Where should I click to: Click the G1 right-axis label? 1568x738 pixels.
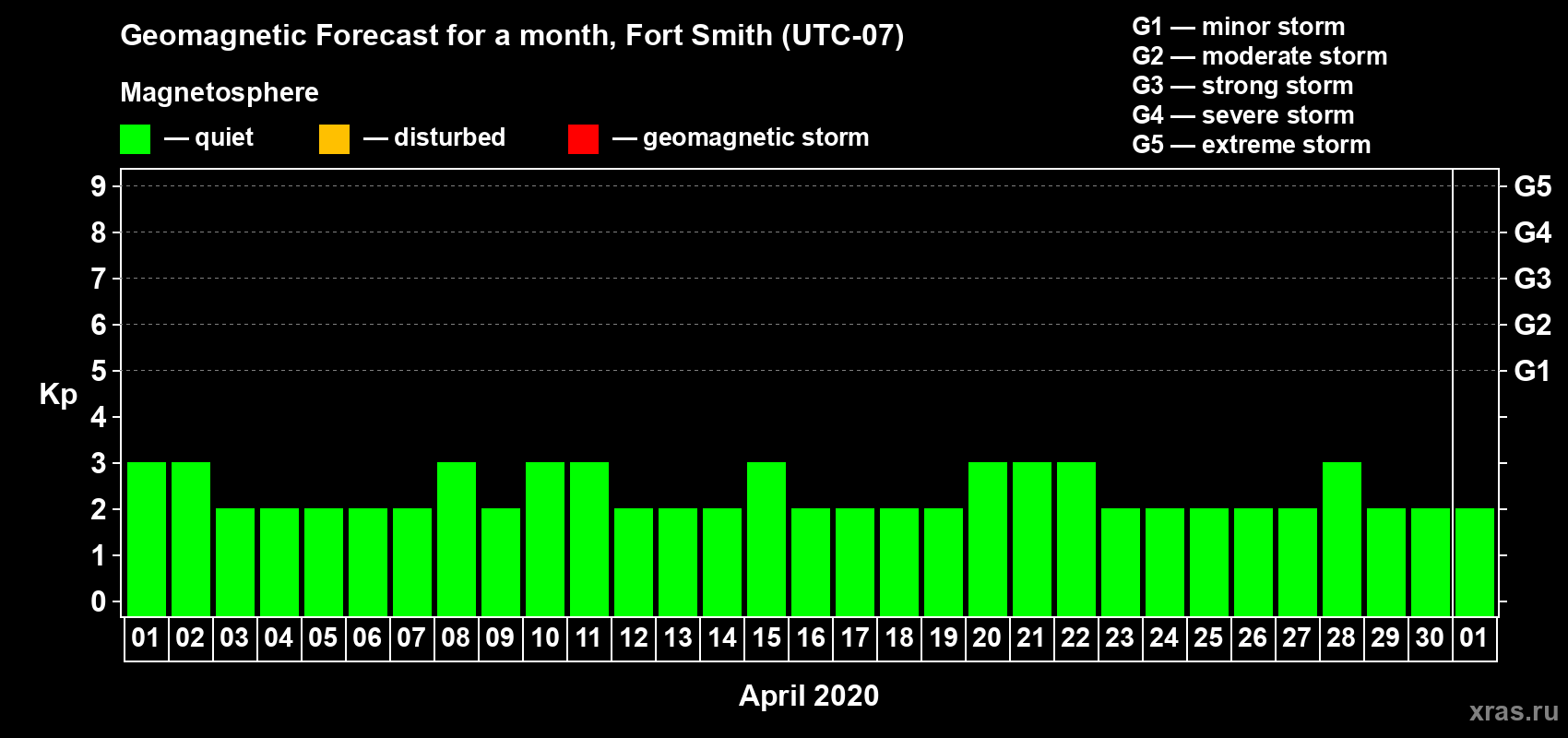coord(1532,371)
